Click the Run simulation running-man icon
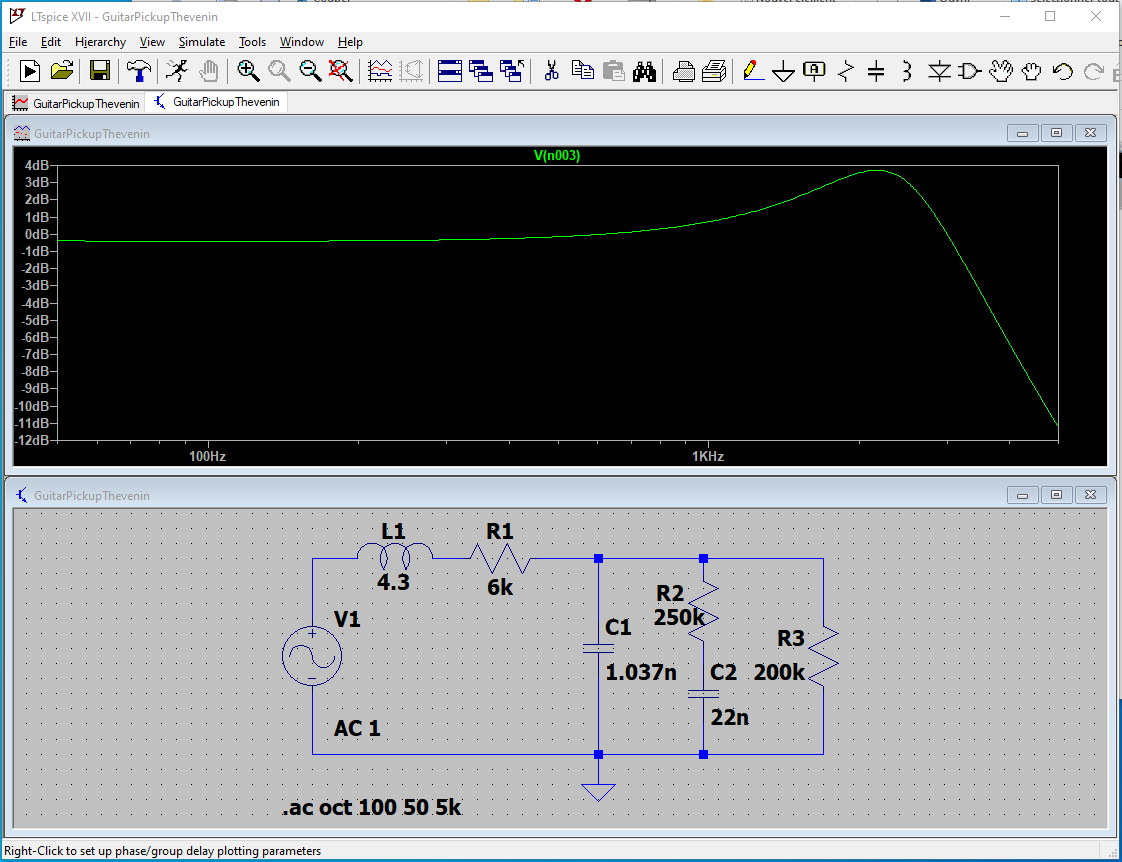This screenshot has width=1122, height=862. click(x=177, y=70)
